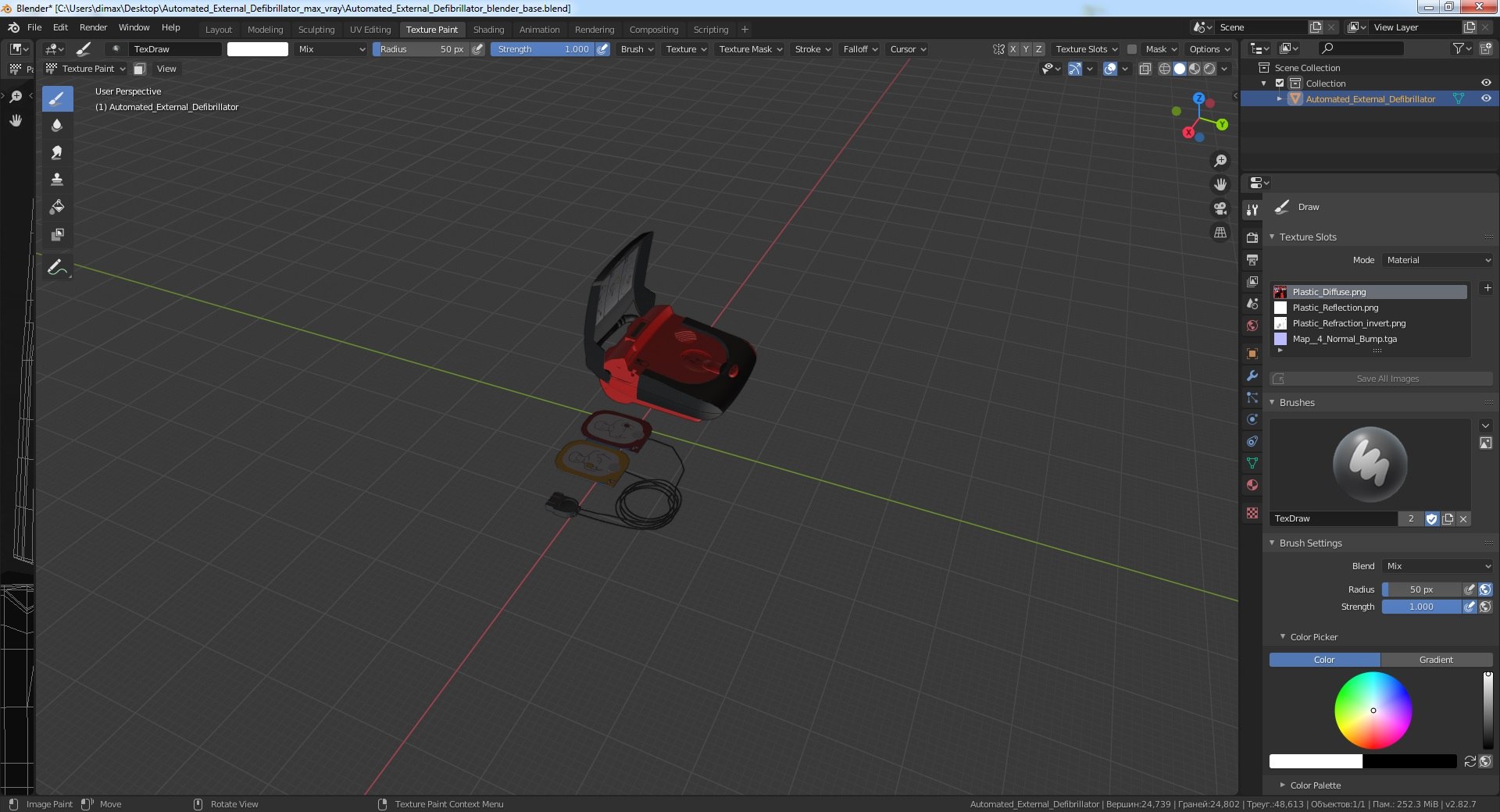Click the TexDraw brush preview thumbnail

point(1370,465)
